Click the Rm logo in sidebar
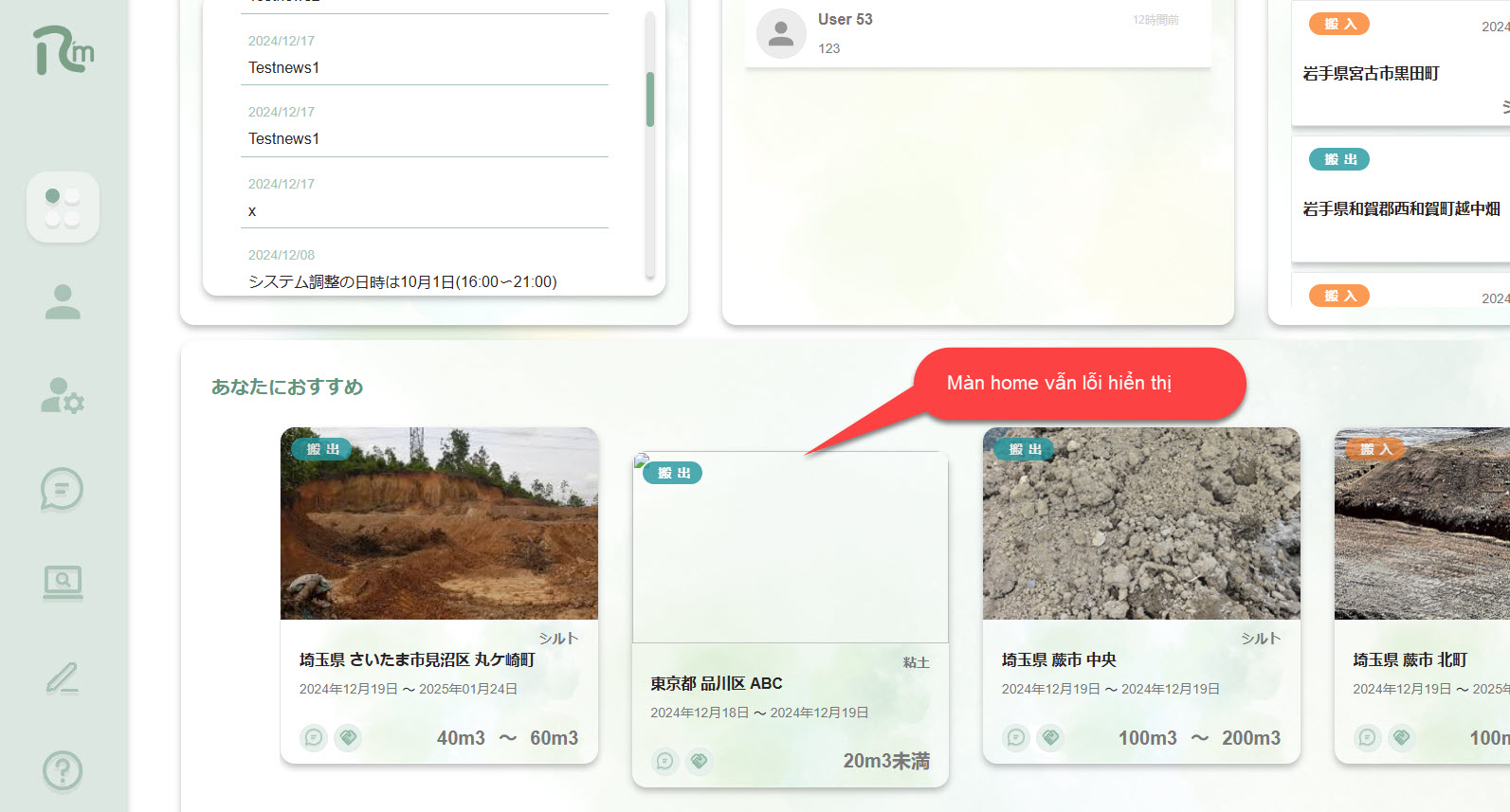 [64, 50]
